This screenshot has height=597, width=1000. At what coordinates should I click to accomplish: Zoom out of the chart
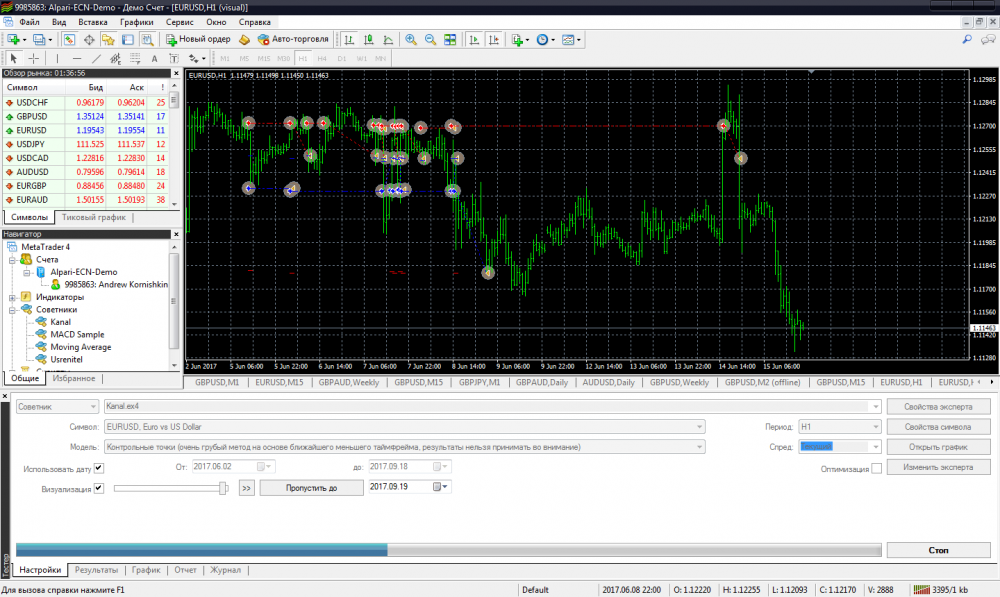point(430,40)
